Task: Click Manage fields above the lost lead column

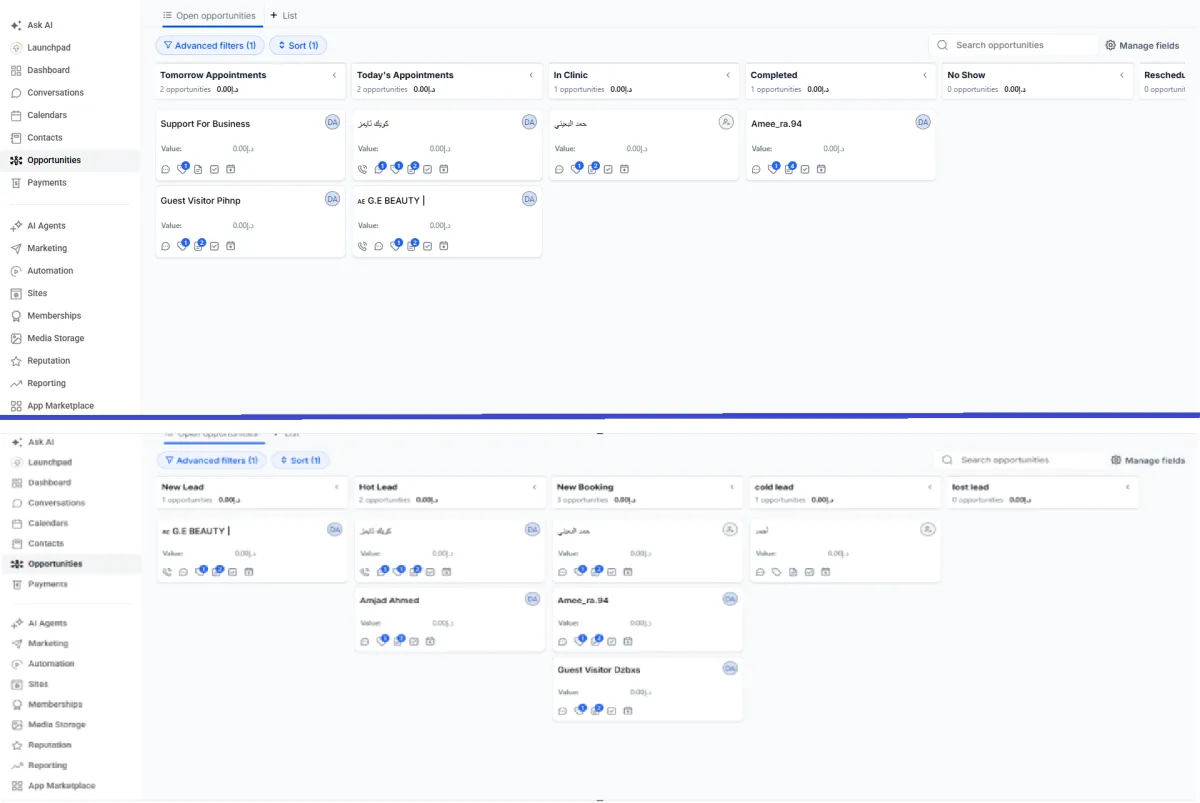Action: 1148,461
